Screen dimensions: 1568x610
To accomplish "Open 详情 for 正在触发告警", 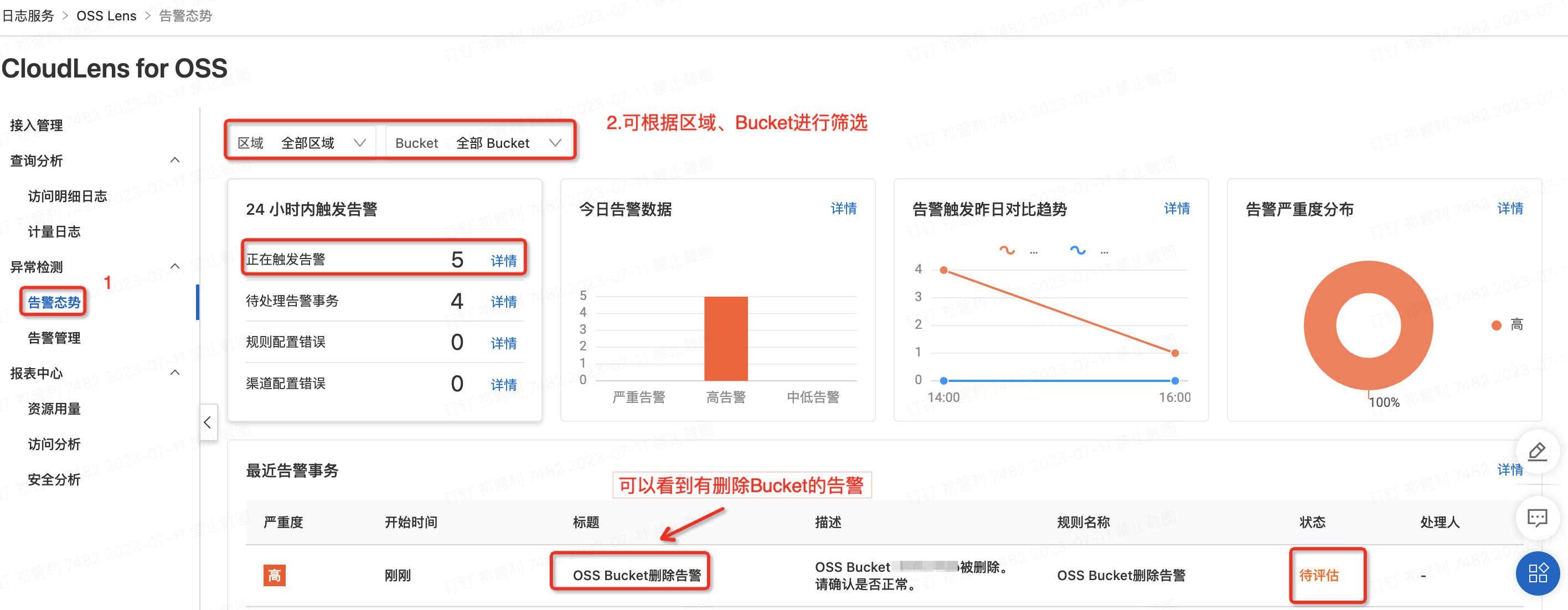I will point(503,261).
